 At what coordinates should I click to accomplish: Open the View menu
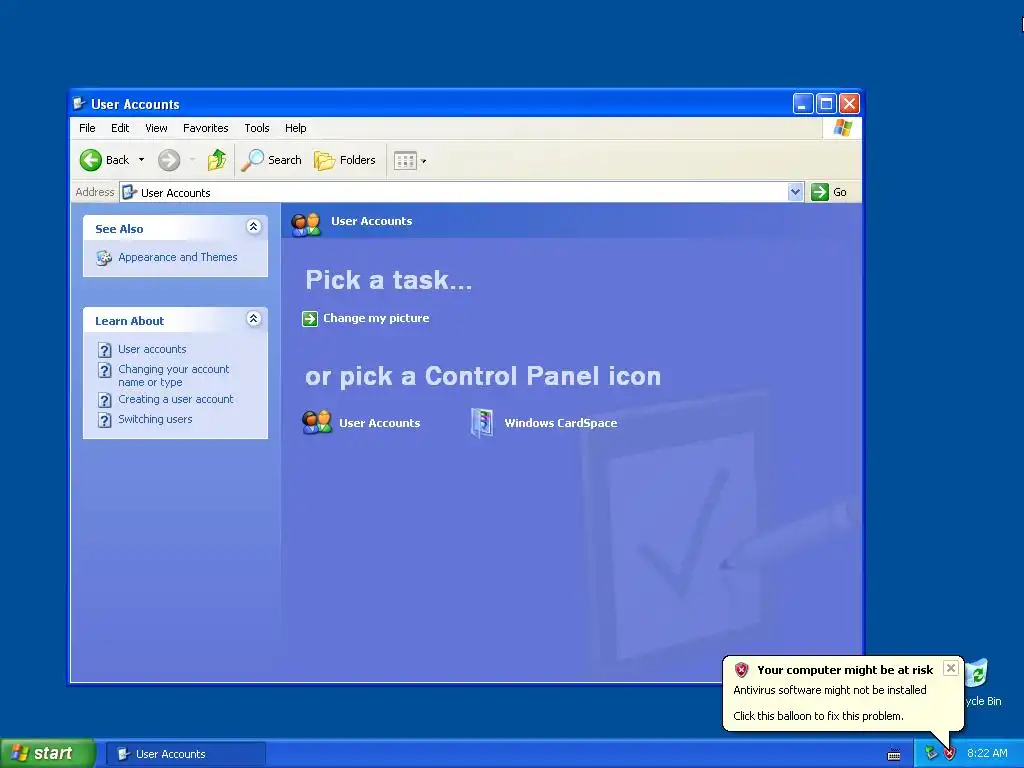[x=156, y=128]
